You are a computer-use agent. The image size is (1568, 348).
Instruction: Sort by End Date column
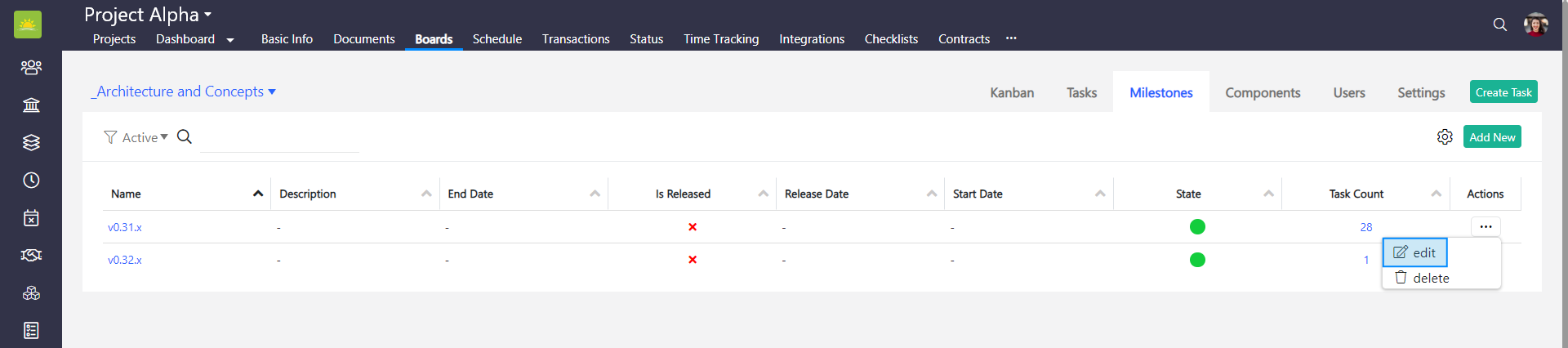pos(595,194)
